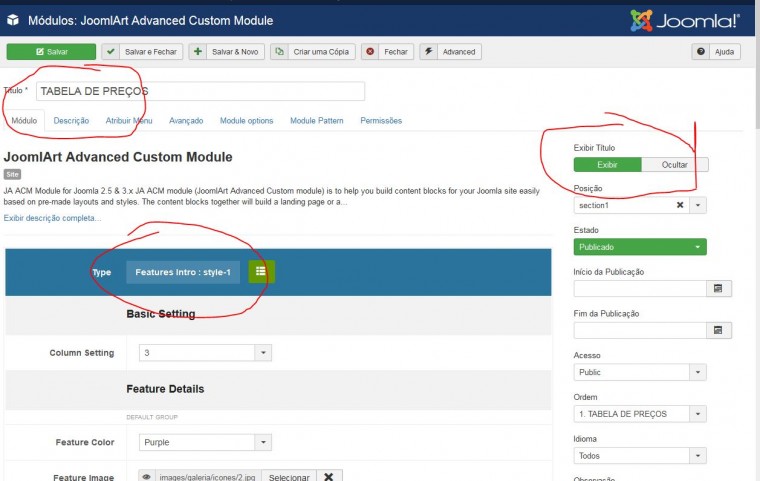The height and width of the screenshot is (481, 760).
Task: Clear the section1 position with X
Action: point(680,205)
